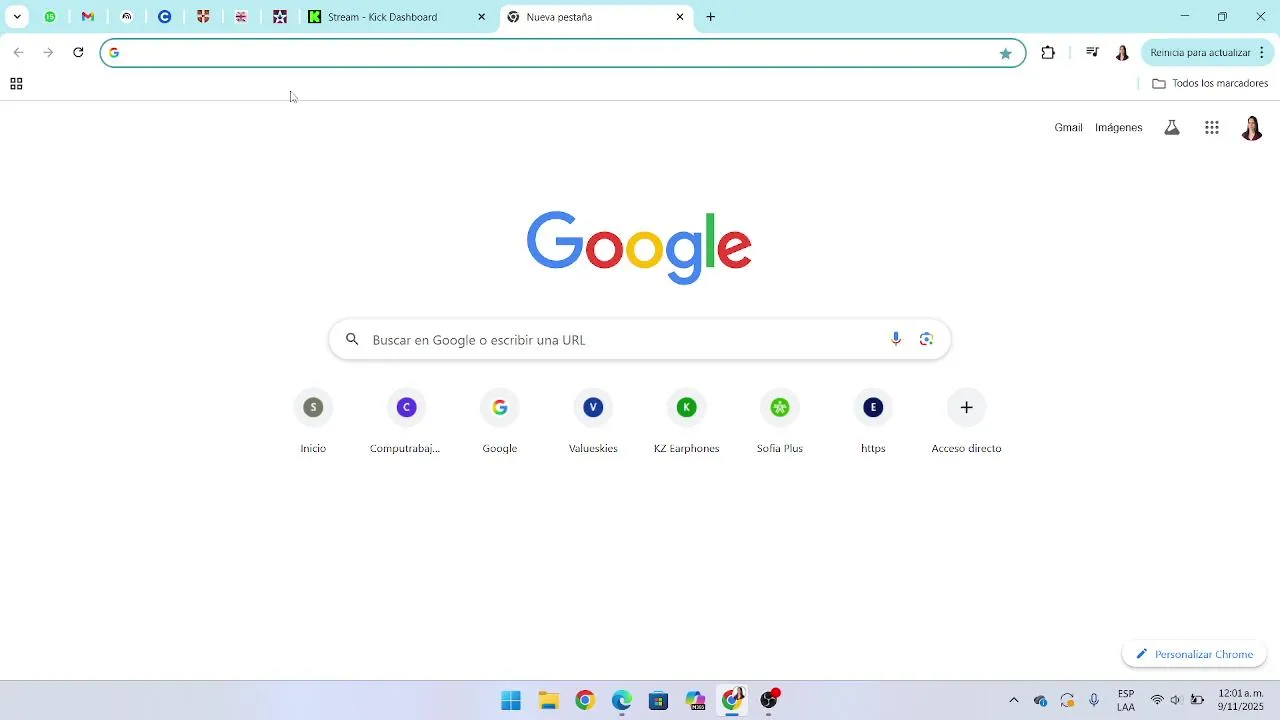
Task: Open Microsoft Store from taskbar
Action: [658, 700]
